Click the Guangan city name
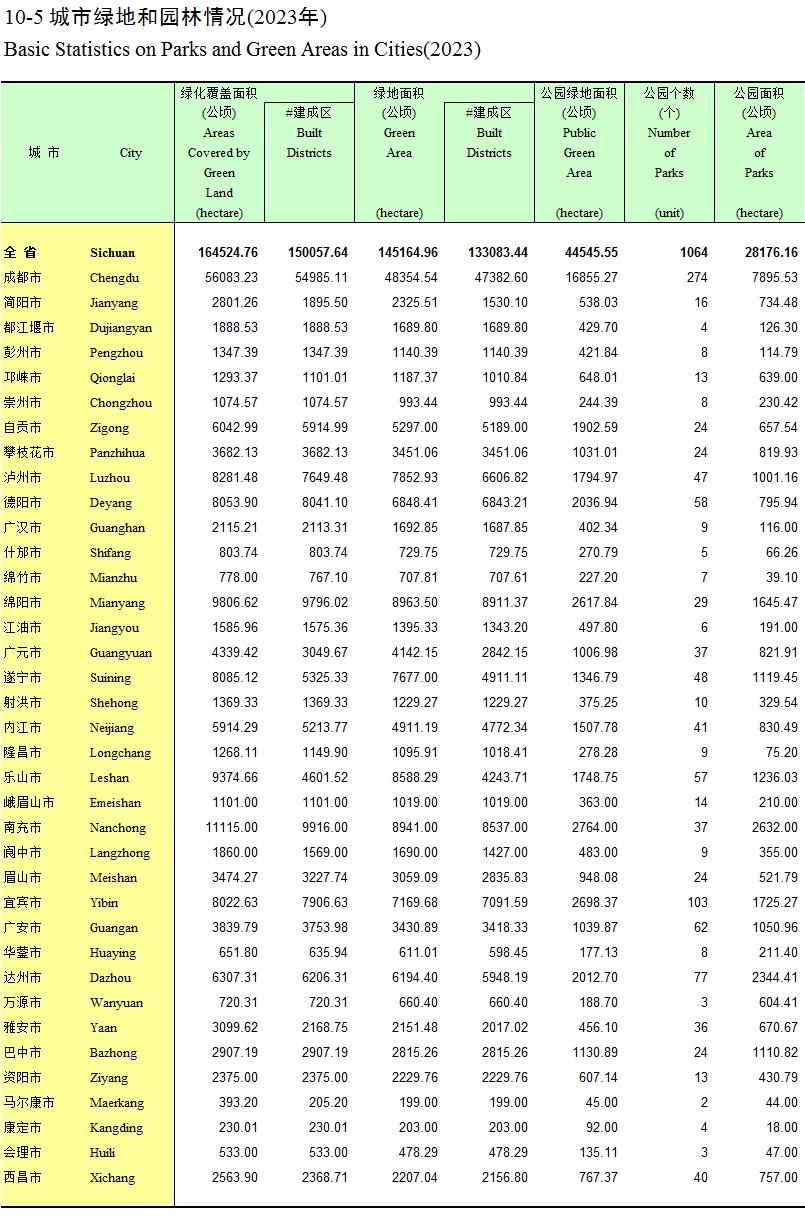The image size is (805, 1225). [114, 928]
